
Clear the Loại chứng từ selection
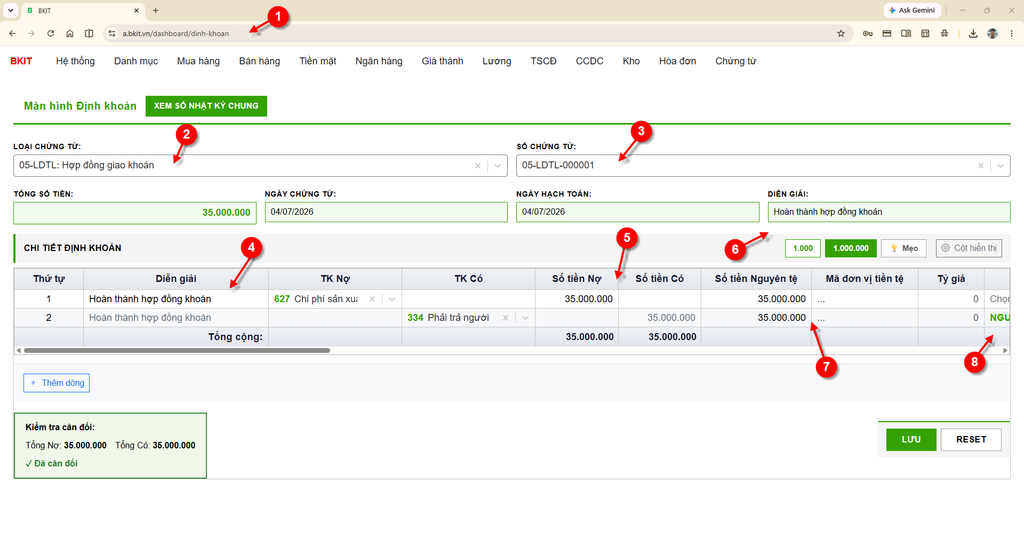(477, 166)
